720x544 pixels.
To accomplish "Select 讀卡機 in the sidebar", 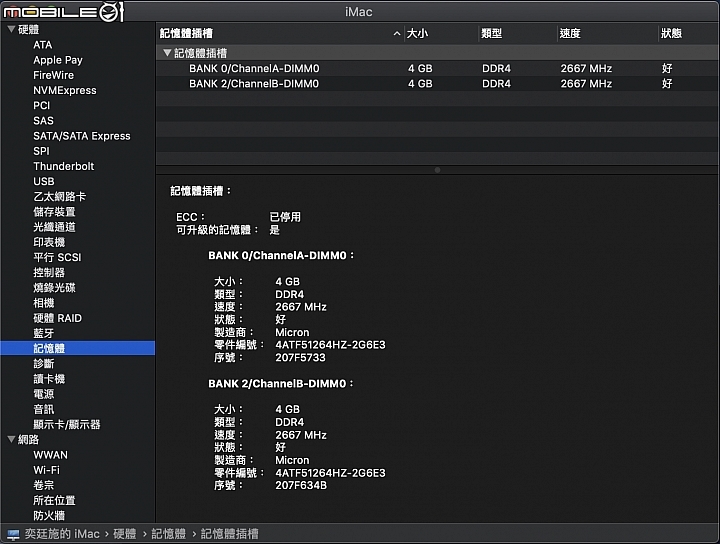I will 49,379.
